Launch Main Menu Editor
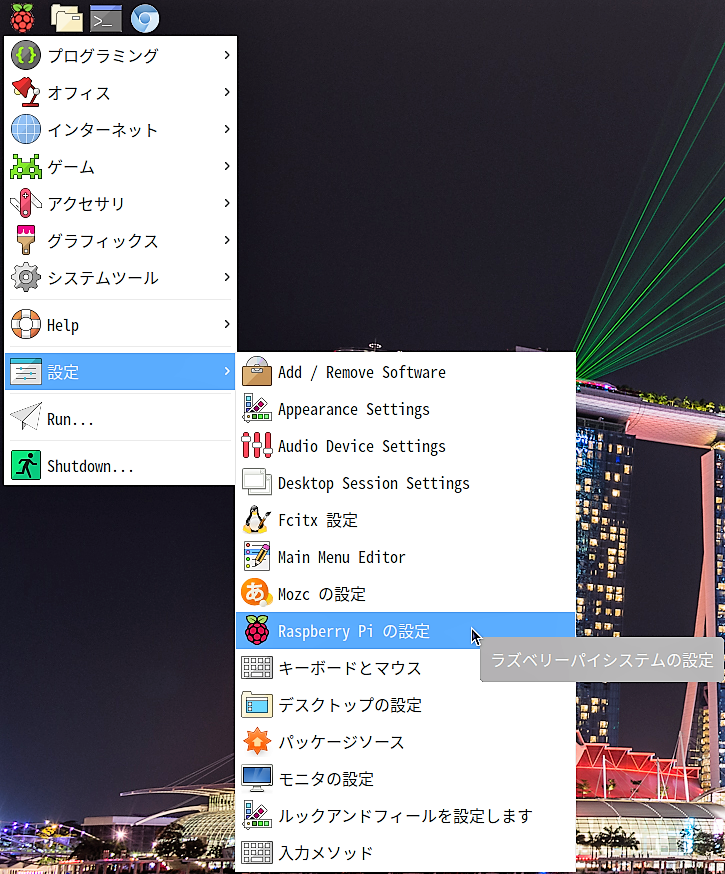The image size is (725, 874). [x=406, y=557]
